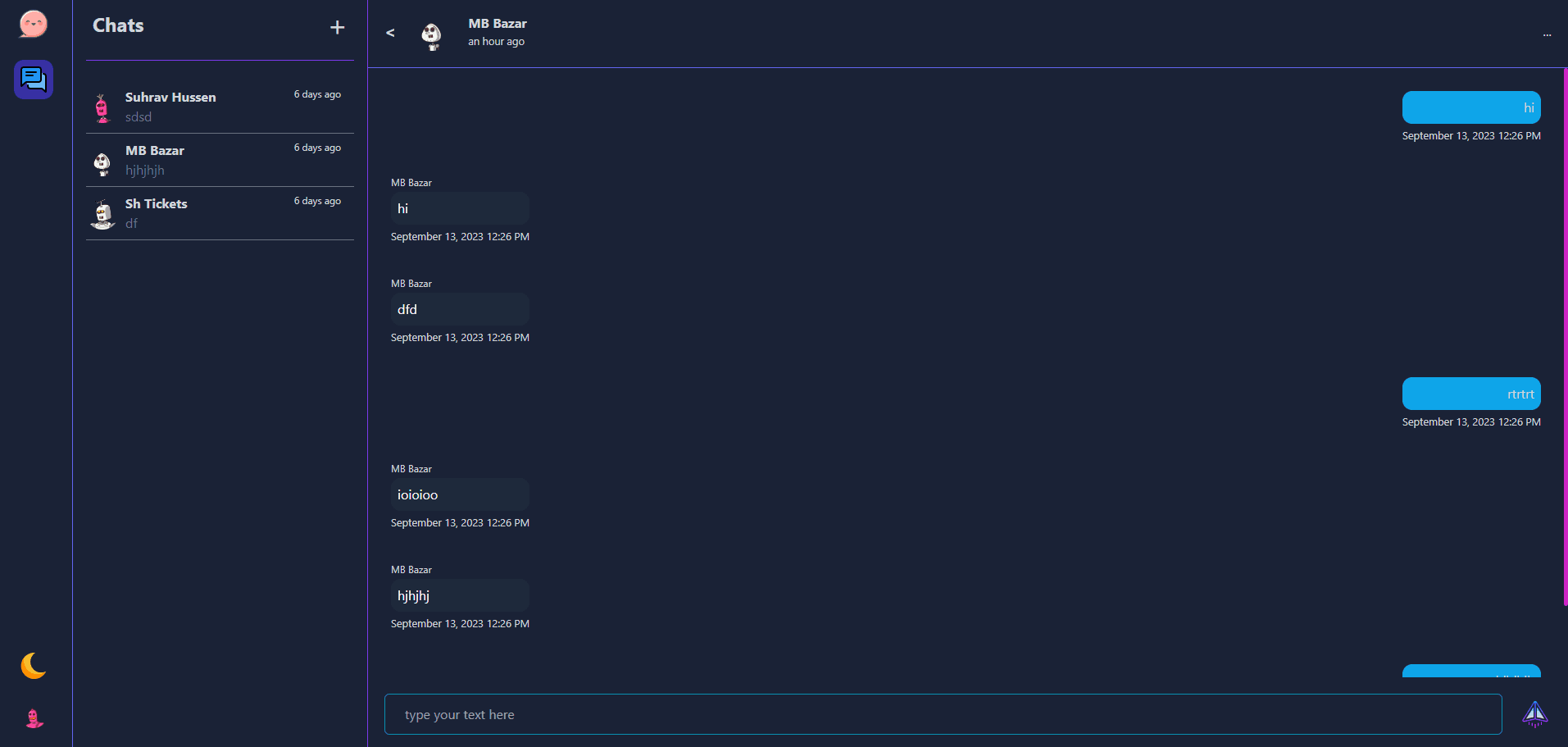
Task: Send message with the paper plane icon
Action: [1534, 714]
